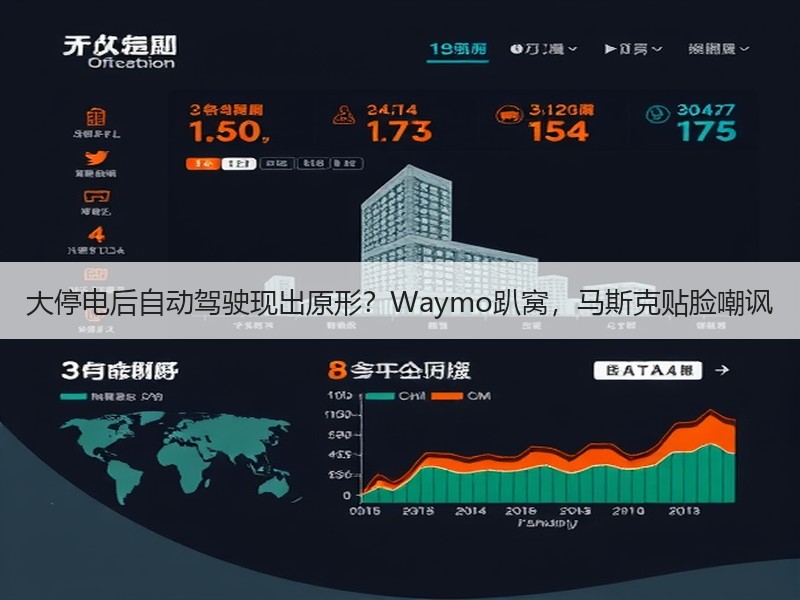Click the chart x-axis label '2018'

tap(521, 511)
